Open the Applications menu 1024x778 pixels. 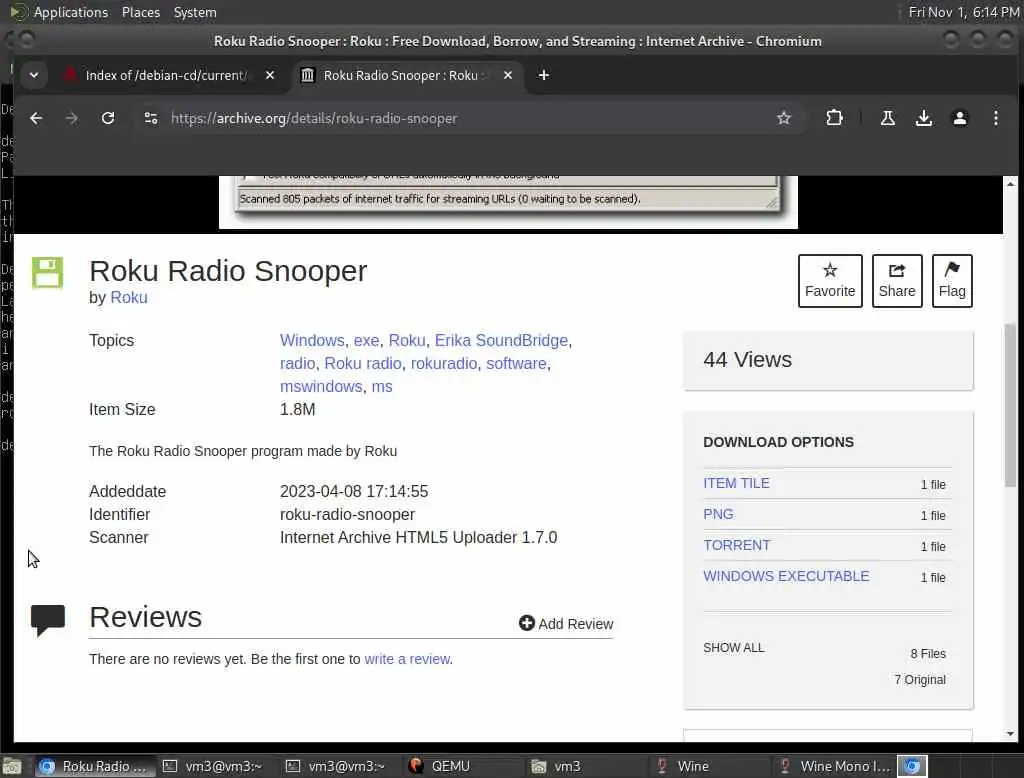(71, 12)
